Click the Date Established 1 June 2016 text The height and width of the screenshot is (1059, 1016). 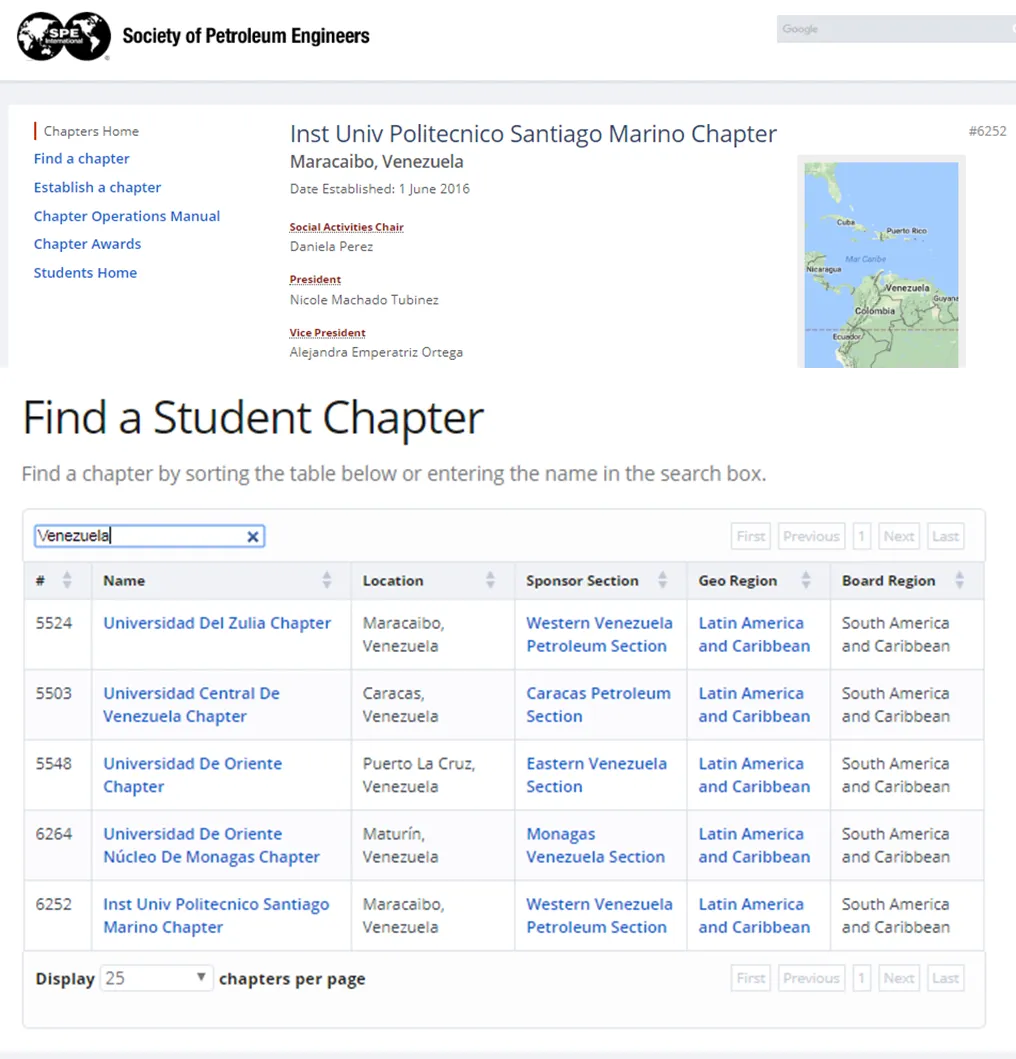pos(380,189)
